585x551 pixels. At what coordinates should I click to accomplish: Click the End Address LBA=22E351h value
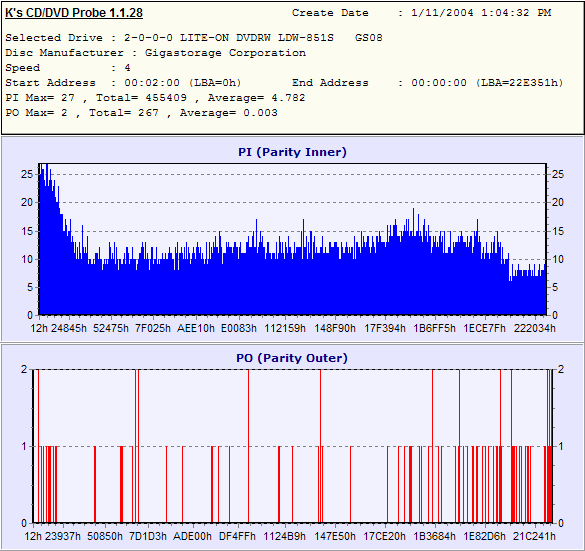coord(487,83)
